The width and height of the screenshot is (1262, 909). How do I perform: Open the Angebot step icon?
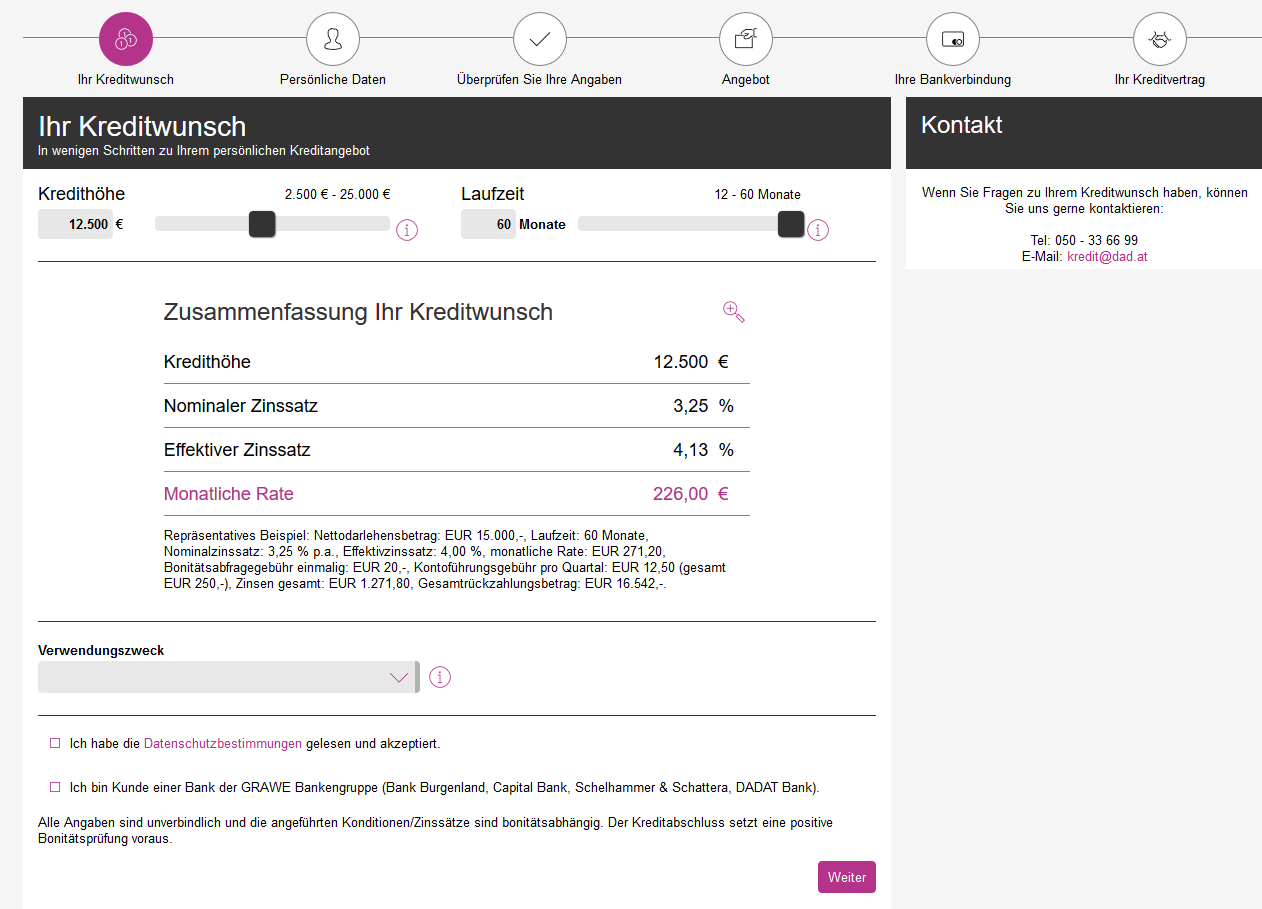[x=746, y=39]
